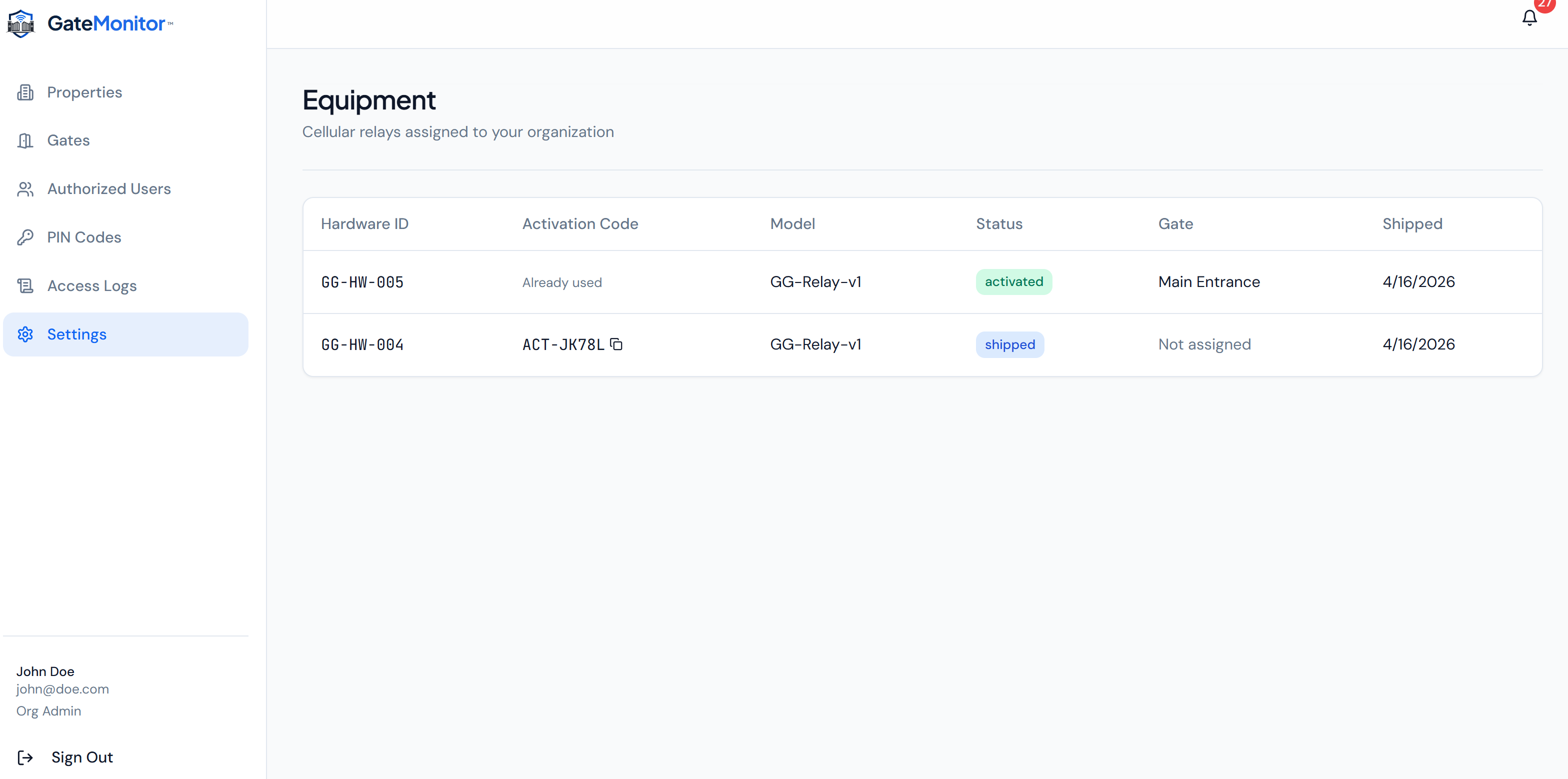Click the PIN Codes key icon
Image resolution: width=1568 pixels, height=779 pixels.
pyautogui.click(x=25, y=237)
